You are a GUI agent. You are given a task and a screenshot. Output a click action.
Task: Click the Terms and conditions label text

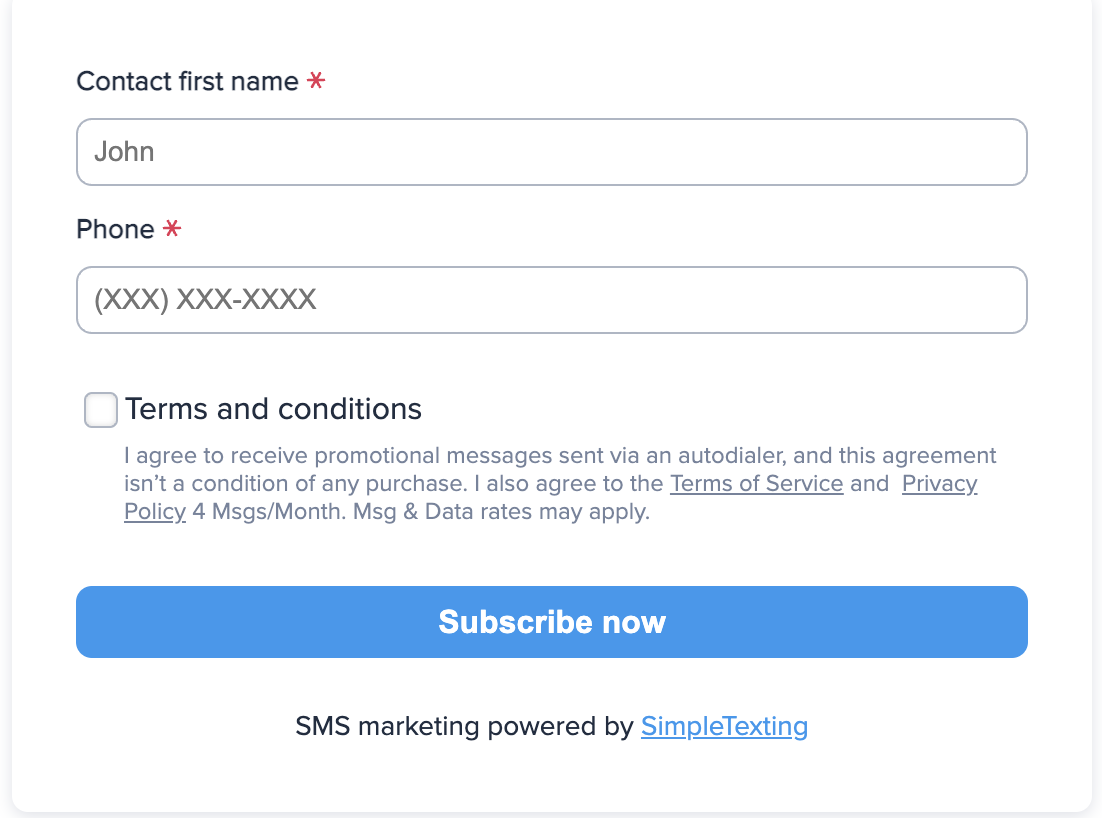click(273, 408)
